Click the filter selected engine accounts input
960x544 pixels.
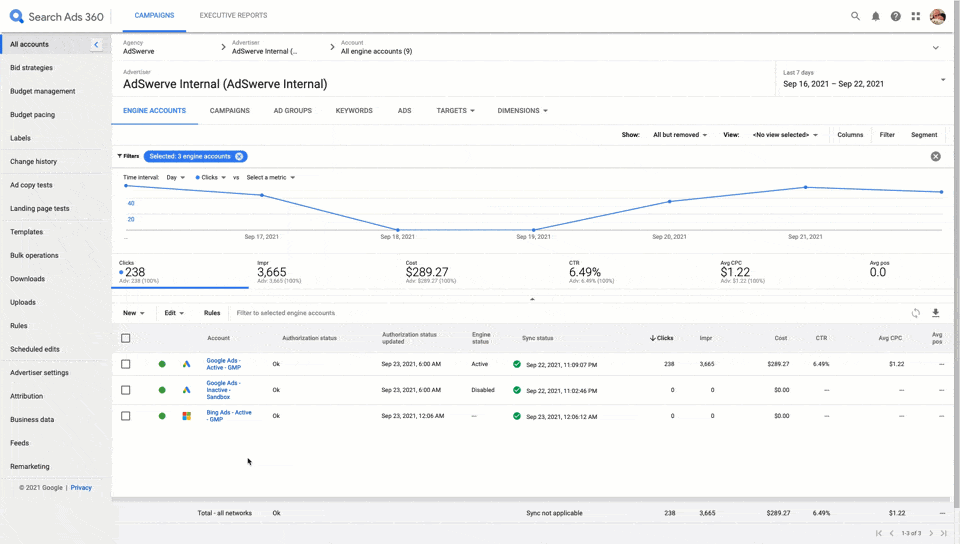(285, 313)
